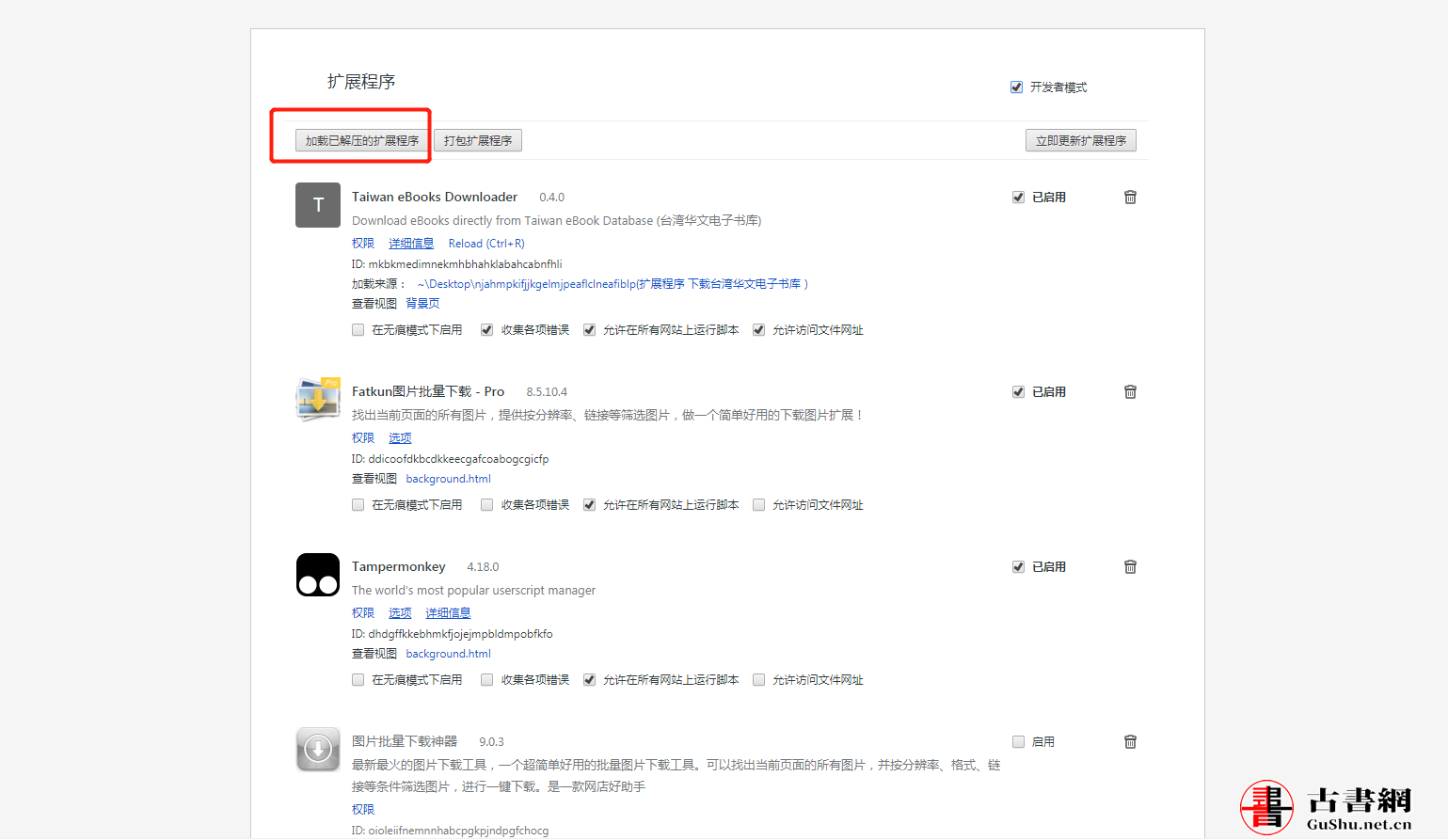Click the 打包扩展程序 button
The image size is (1448, 840).
478,140
